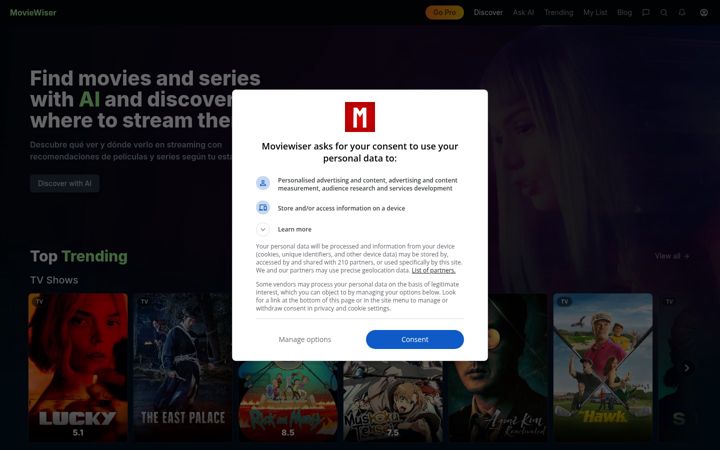Click the chat bubble icon in header
Screen dimensions: 720x450
tap(646, 12)
